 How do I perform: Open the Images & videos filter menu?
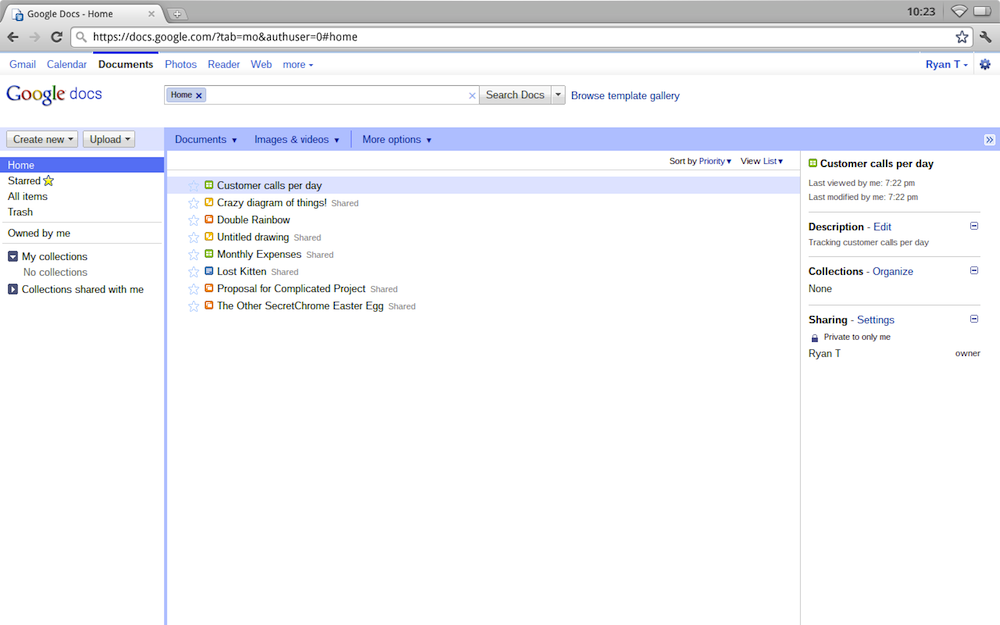click(x=297, y=140)
